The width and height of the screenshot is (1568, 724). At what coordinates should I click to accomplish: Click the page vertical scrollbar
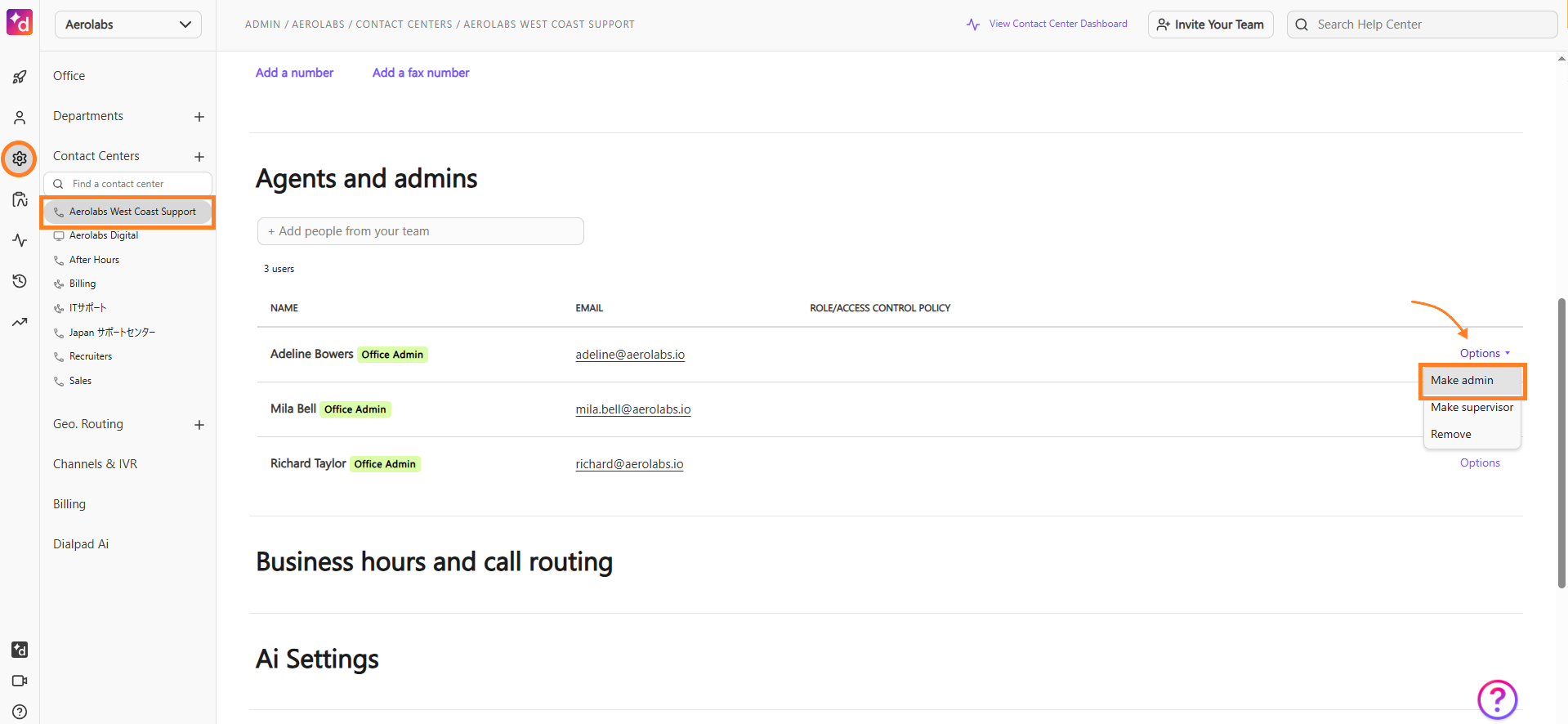point(1561,443)
